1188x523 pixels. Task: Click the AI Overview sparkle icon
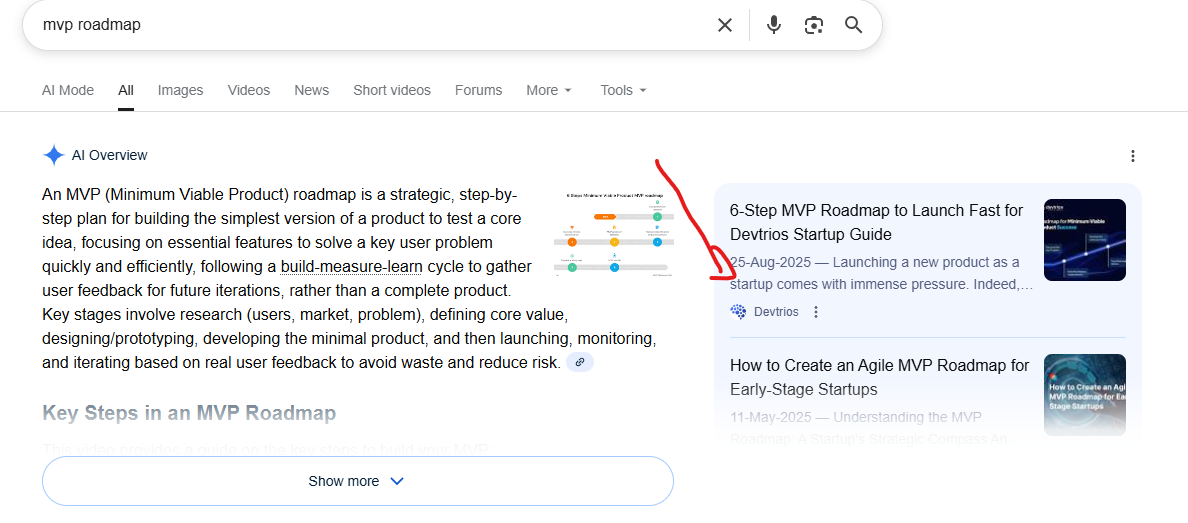(x=53, y=155)
